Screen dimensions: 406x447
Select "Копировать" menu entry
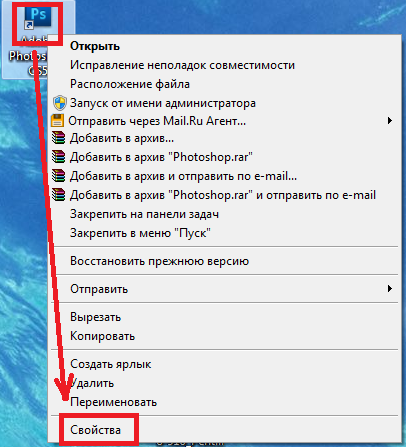[102, 336]
